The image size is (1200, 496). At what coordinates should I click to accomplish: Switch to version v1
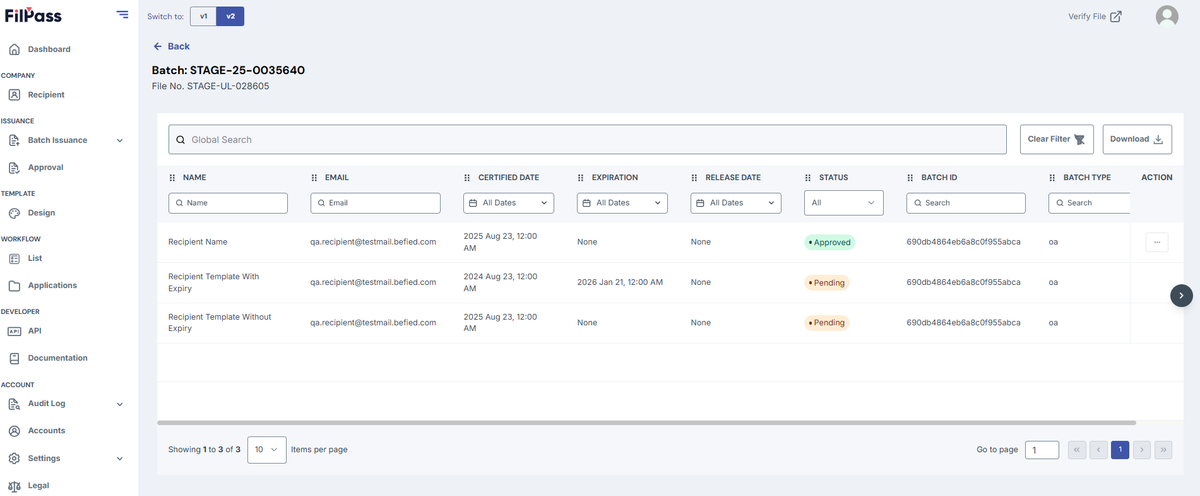point(203,16)
